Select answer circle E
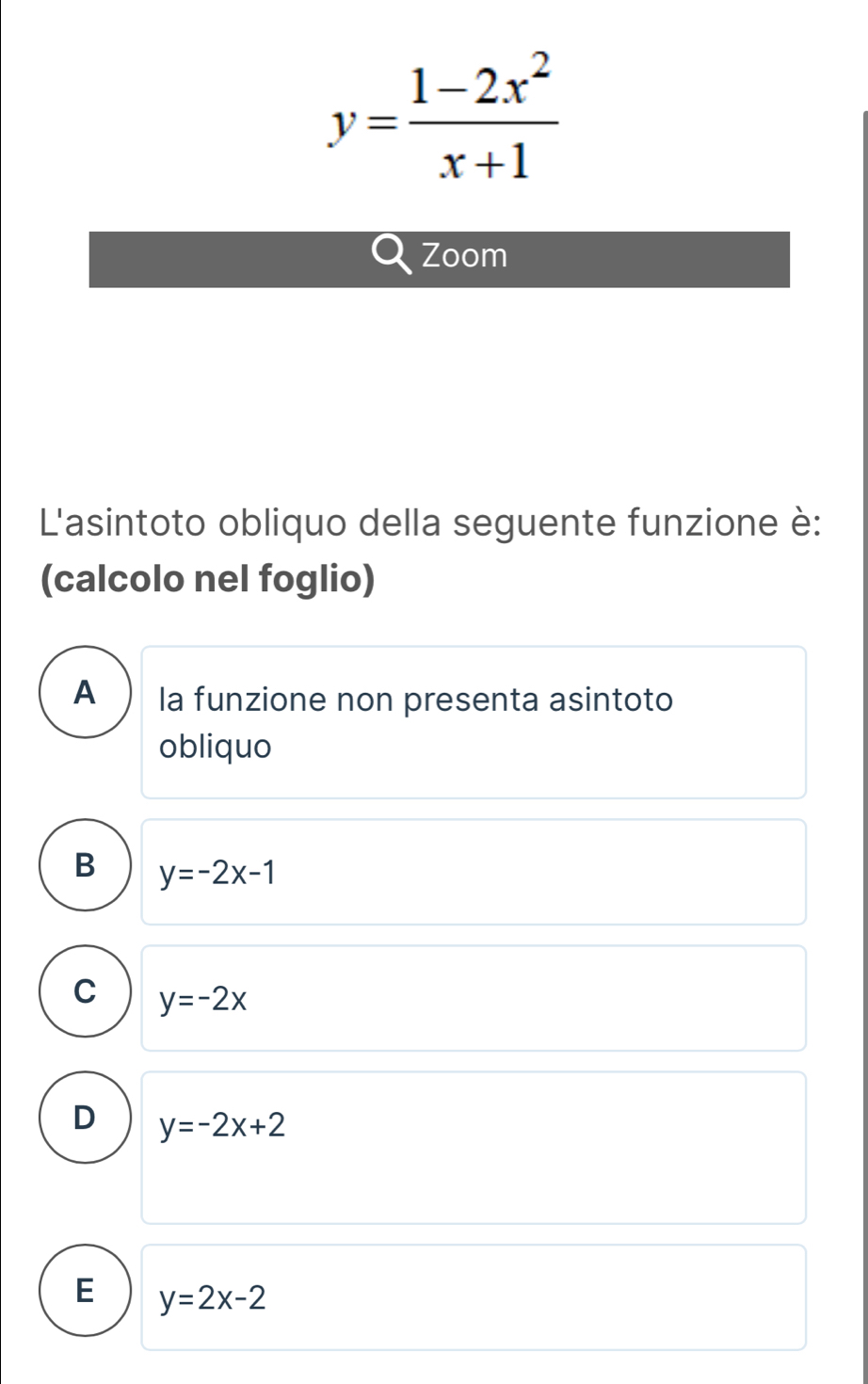This screenshot has width=868, height=1384. pos(85,1291)
